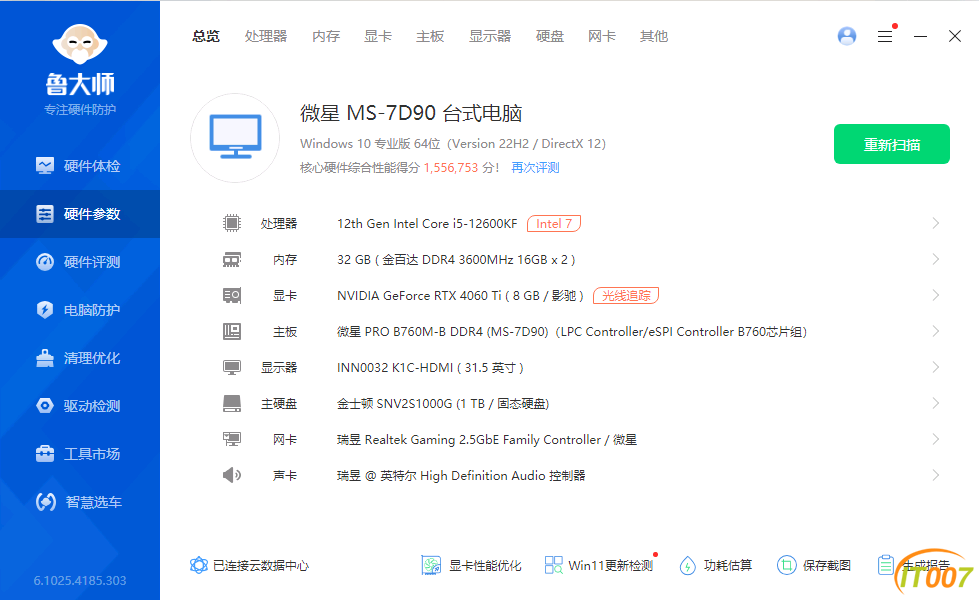
Task: Click 已连接云数据中心 status
Action: [x=249, y=566]
